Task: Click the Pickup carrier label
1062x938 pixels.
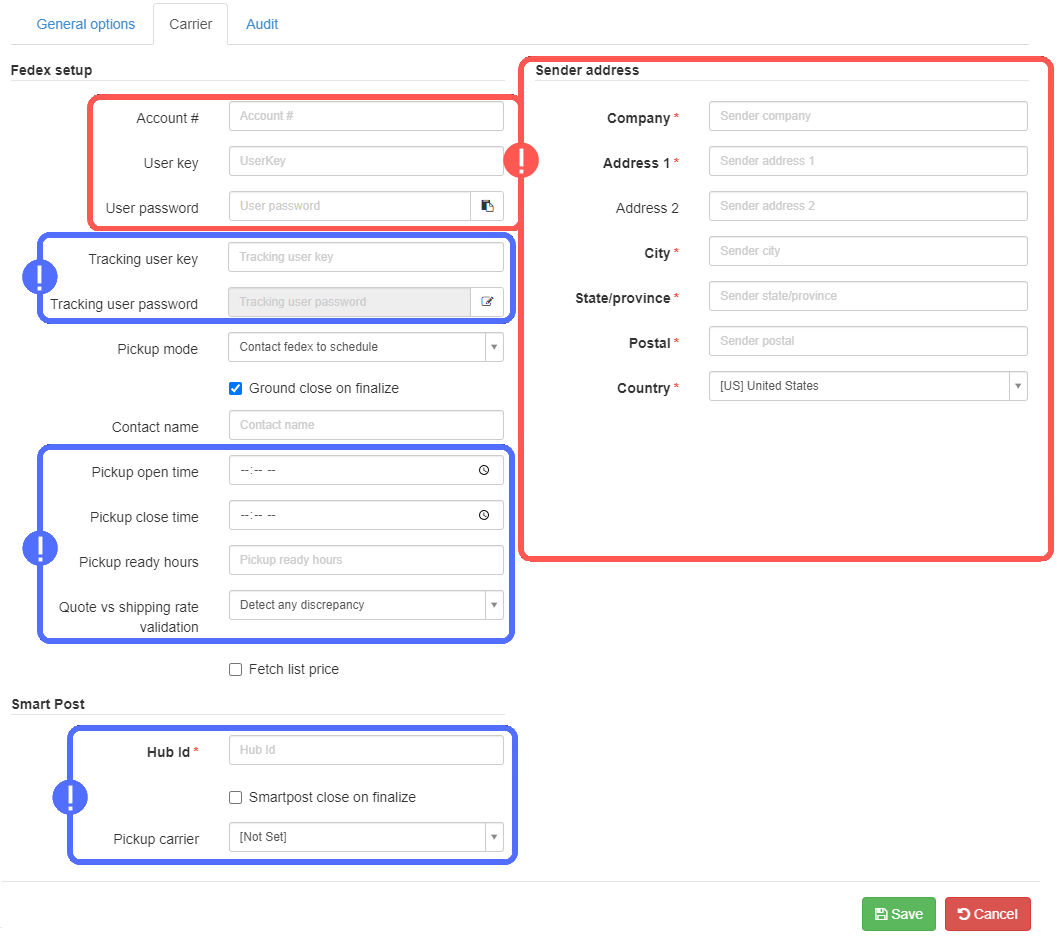Action: pos(156,840)
